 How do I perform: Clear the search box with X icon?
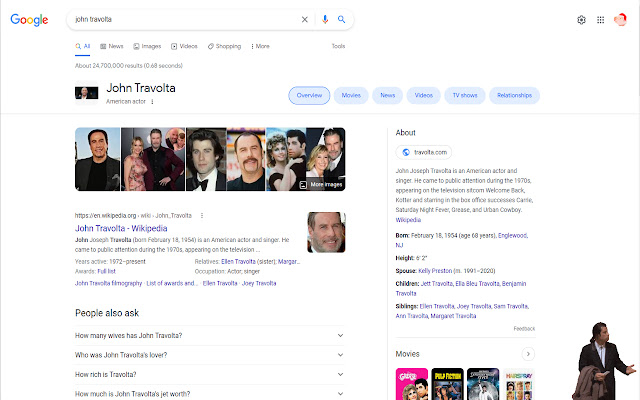(x=304, y=19)
